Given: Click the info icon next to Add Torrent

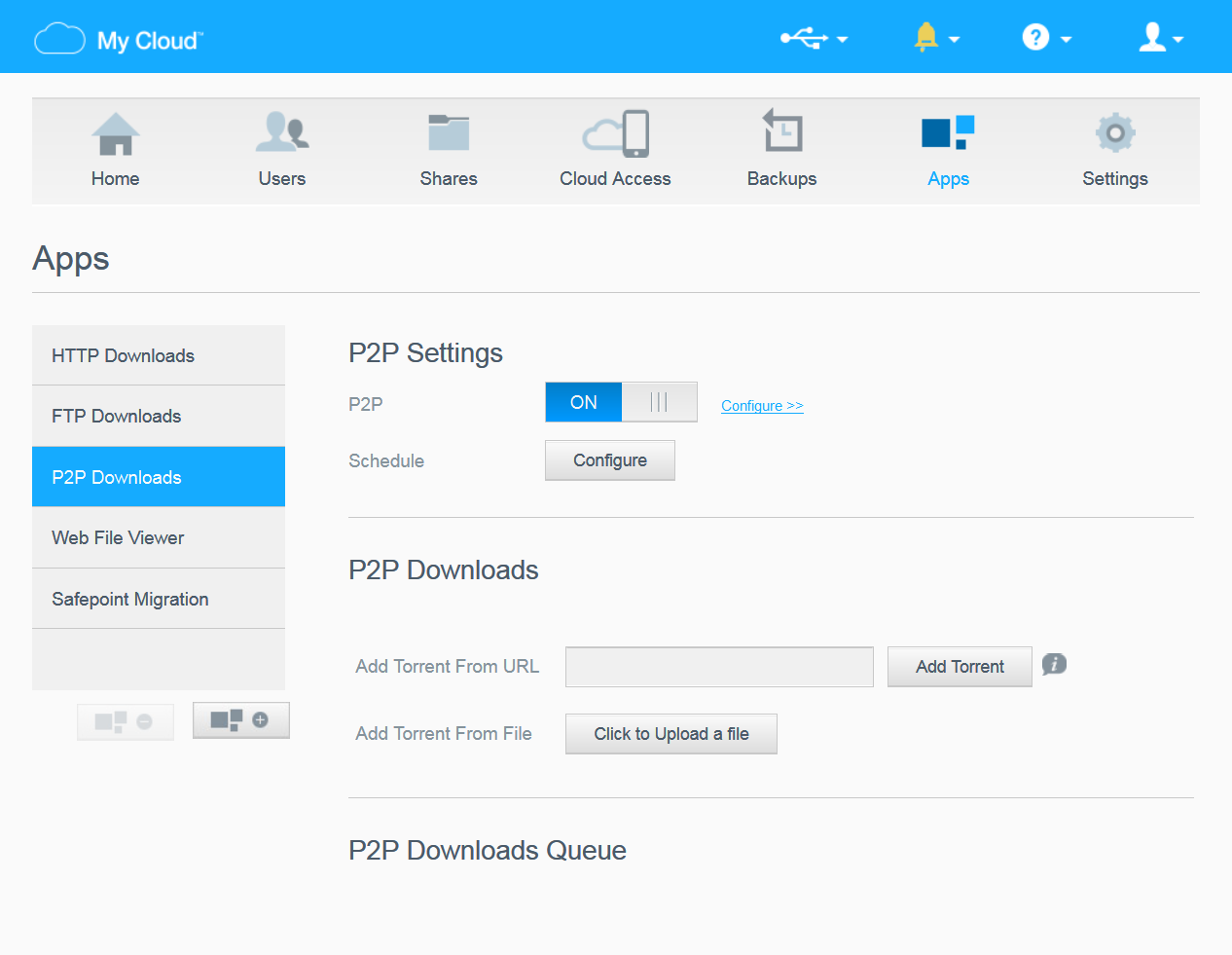Looking at the screenshot, I should click(1054, 664).
